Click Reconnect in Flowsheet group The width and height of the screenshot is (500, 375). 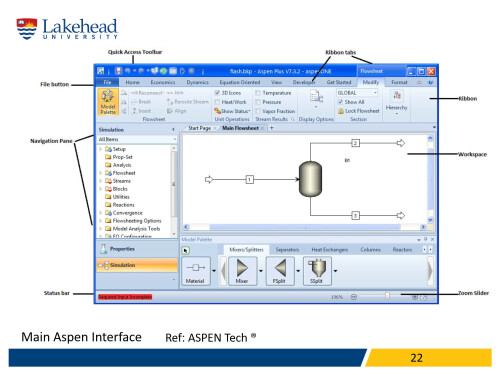pos(147,93)
